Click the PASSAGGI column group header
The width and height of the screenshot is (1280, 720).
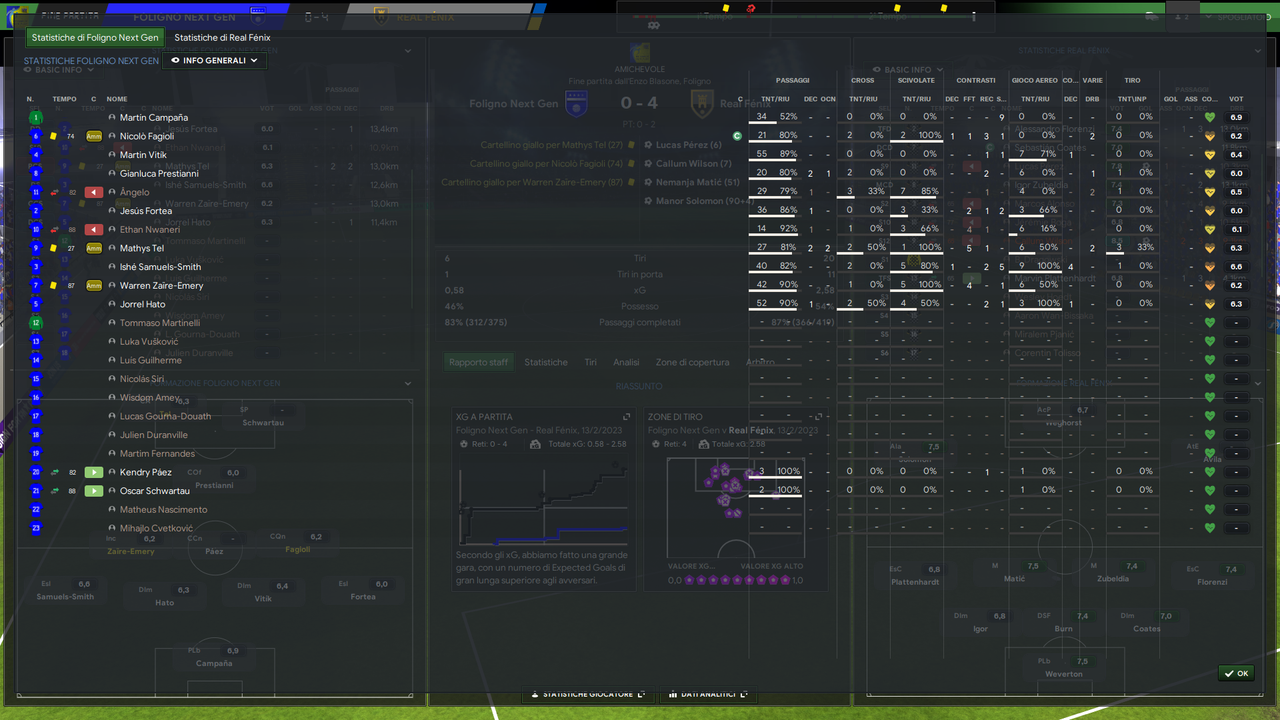point(792,80)
